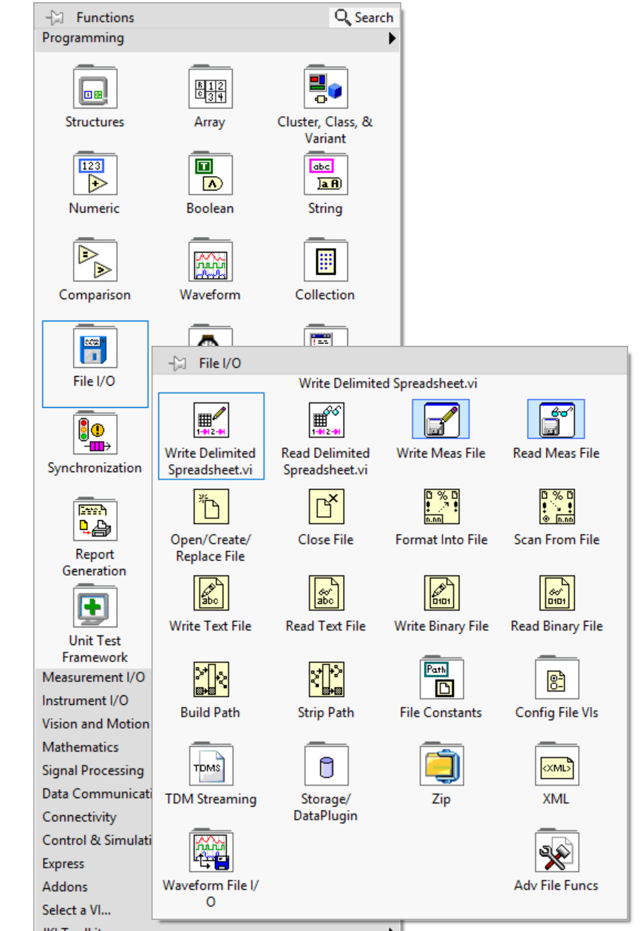Open the Express palette category
This screenshot has width=640, height=931.
[64, 863]
